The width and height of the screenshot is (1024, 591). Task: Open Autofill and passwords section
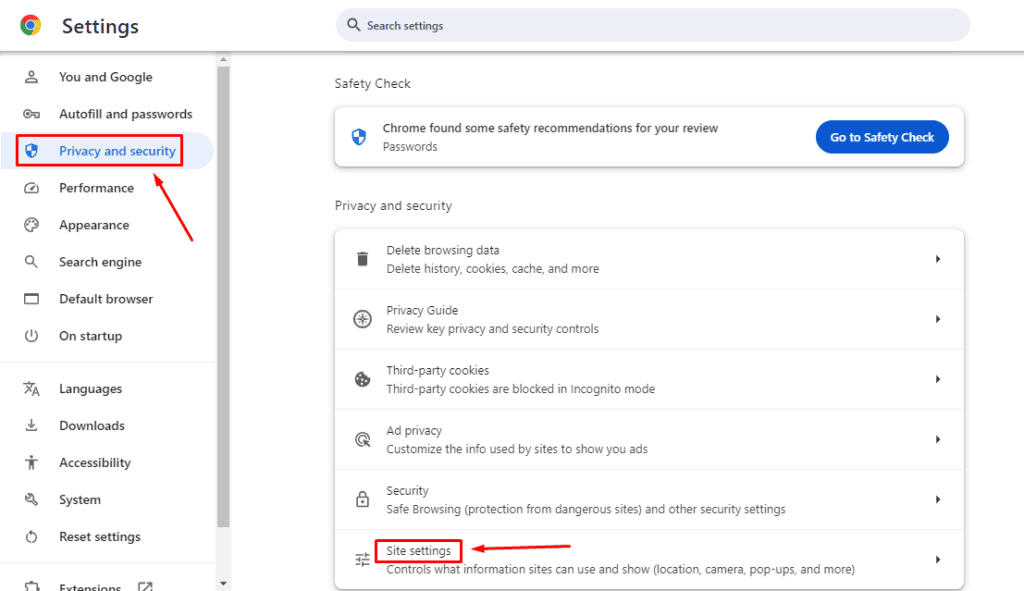(x=107, y=114)
